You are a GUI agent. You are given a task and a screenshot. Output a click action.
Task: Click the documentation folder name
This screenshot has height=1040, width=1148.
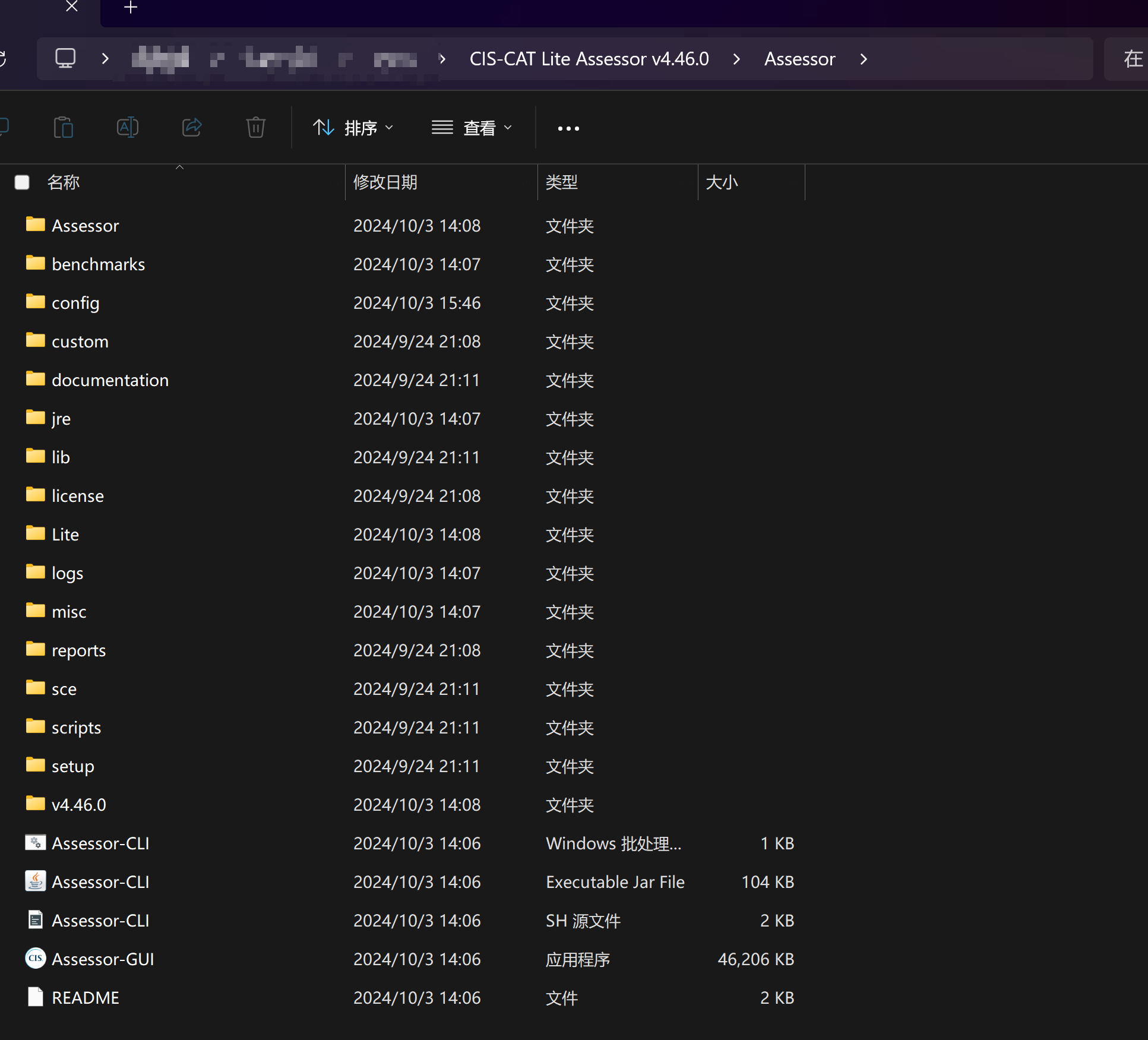[x=110, y=380]
